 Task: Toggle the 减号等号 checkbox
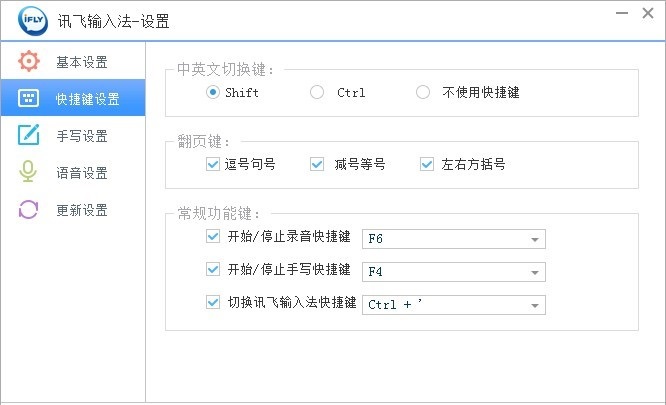pos(317,164)
